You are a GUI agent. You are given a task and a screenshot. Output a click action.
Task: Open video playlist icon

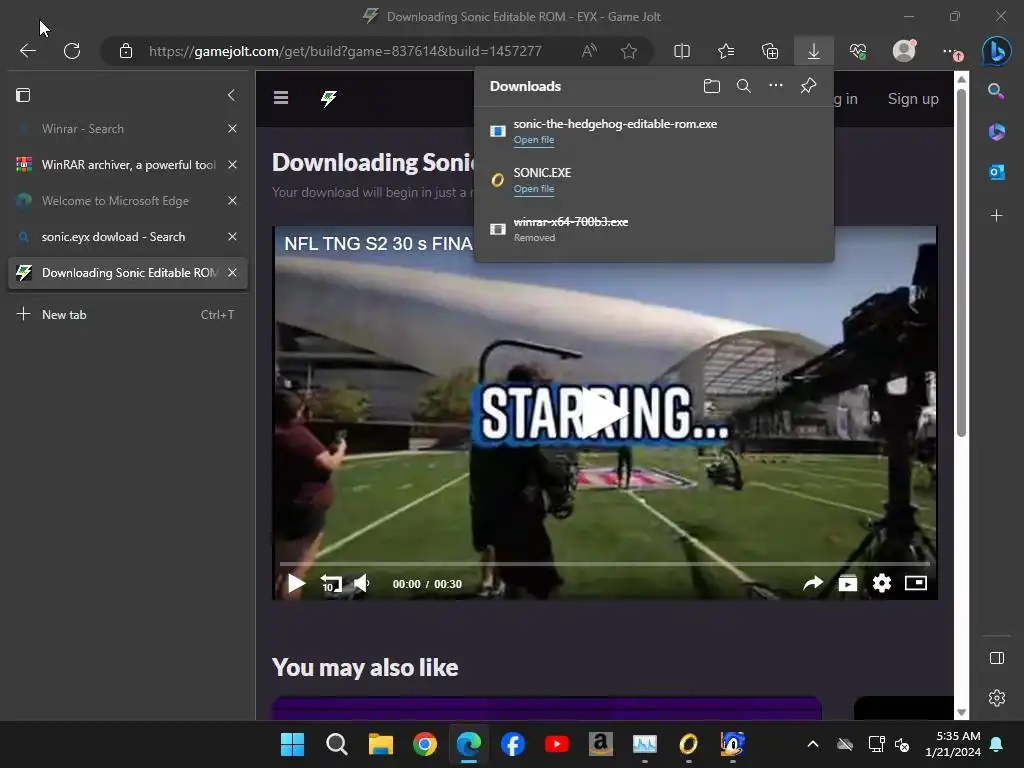[x=848, y=583]
